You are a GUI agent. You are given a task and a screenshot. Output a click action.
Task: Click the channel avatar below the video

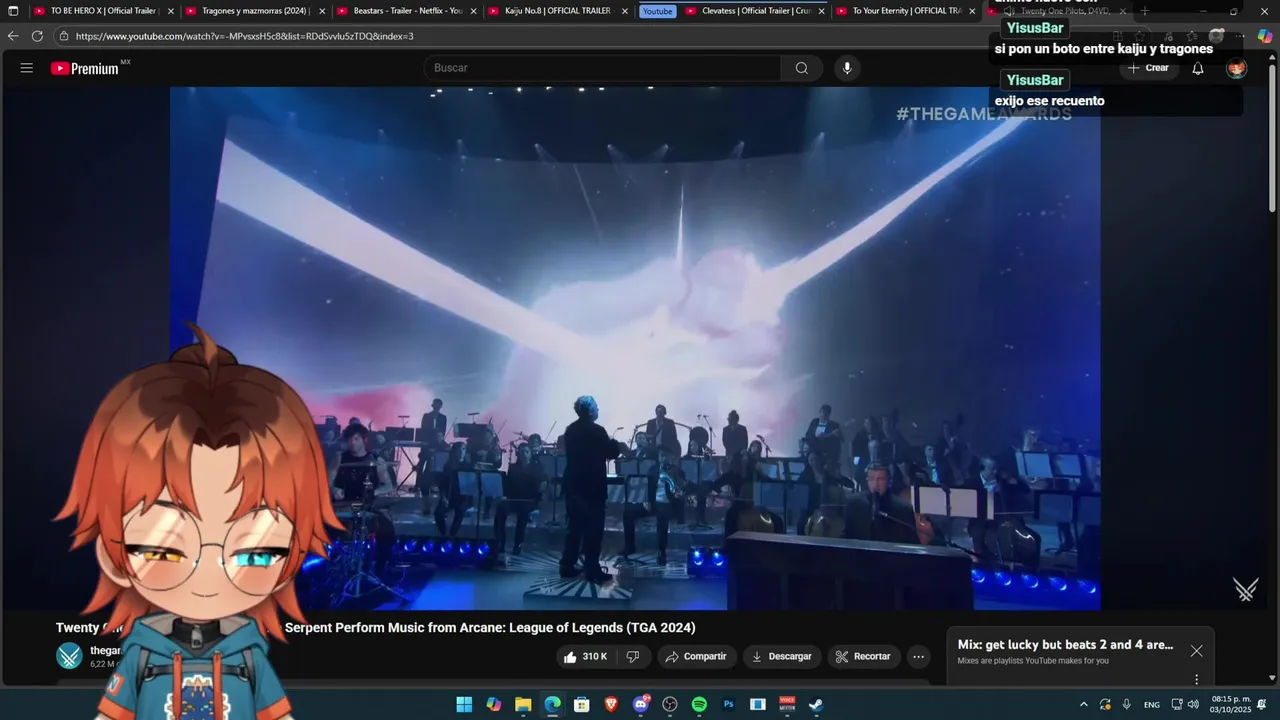tap(69, 656)
